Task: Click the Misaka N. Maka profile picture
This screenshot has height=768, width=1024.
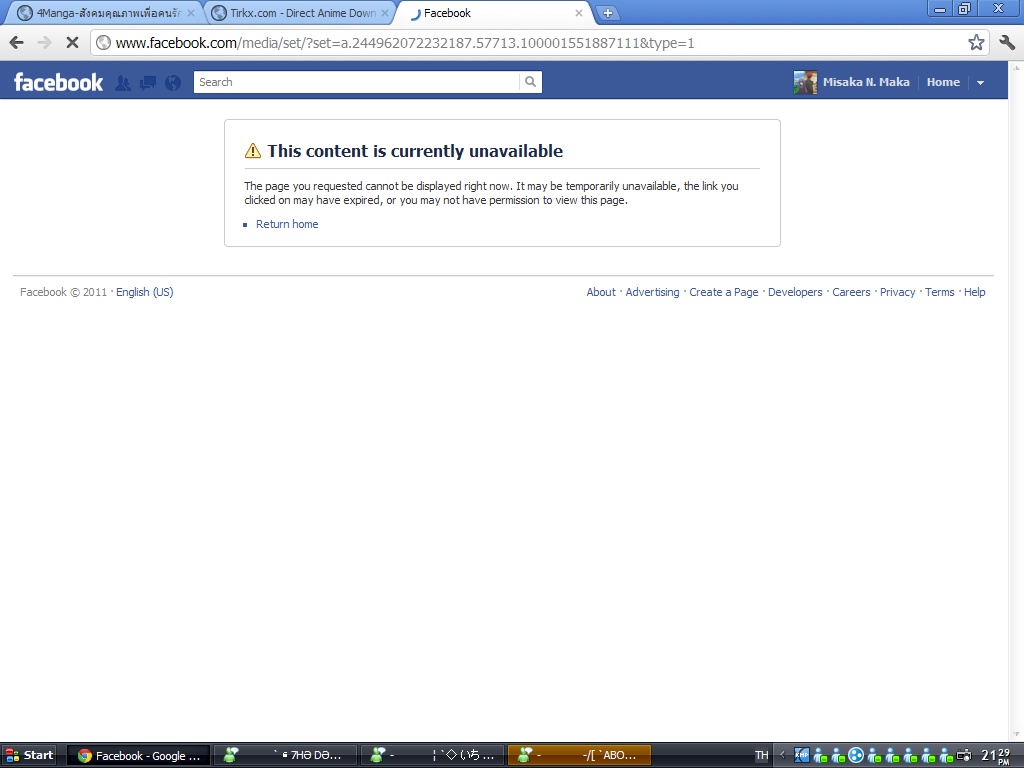Action: tap(805, 82)
